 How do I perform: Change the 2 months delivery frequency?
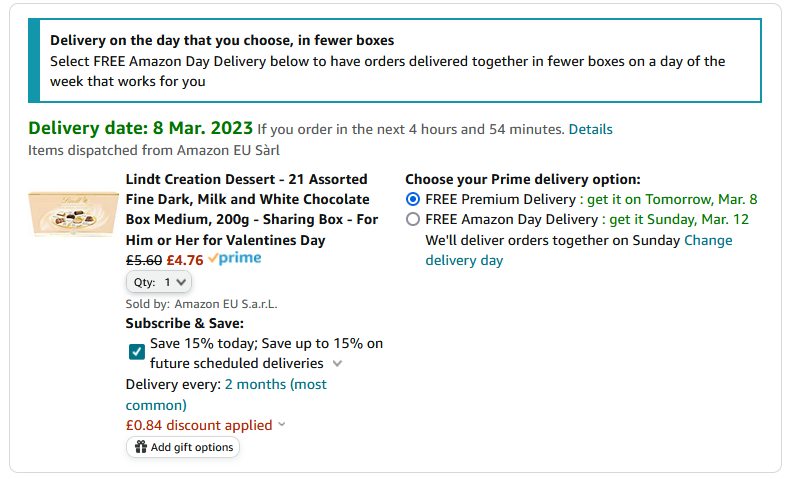click(226, 394)
